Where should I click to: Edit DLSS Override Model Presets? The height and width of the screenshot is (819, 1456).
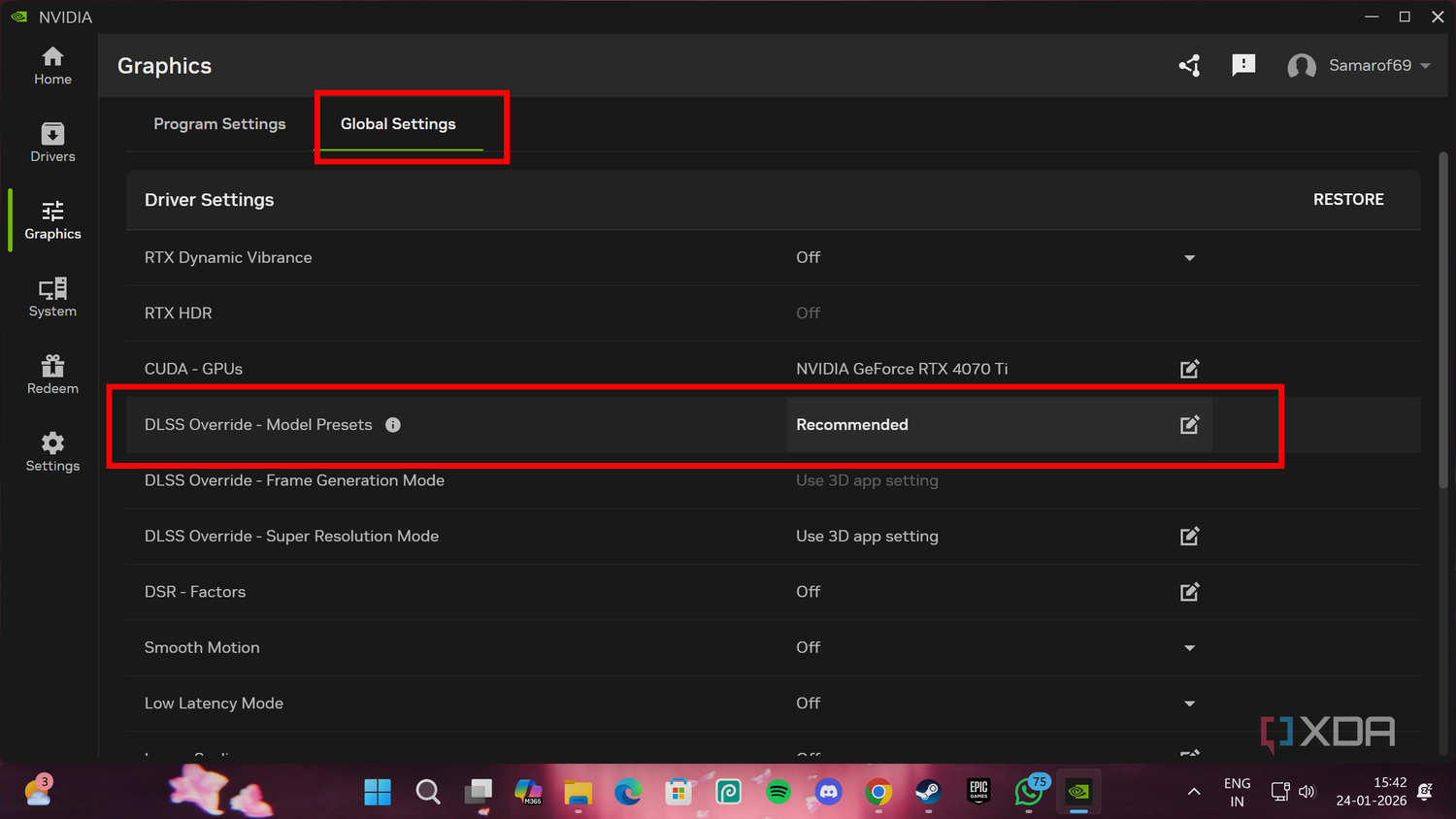pyautogui.click(x=1190, y=425)
